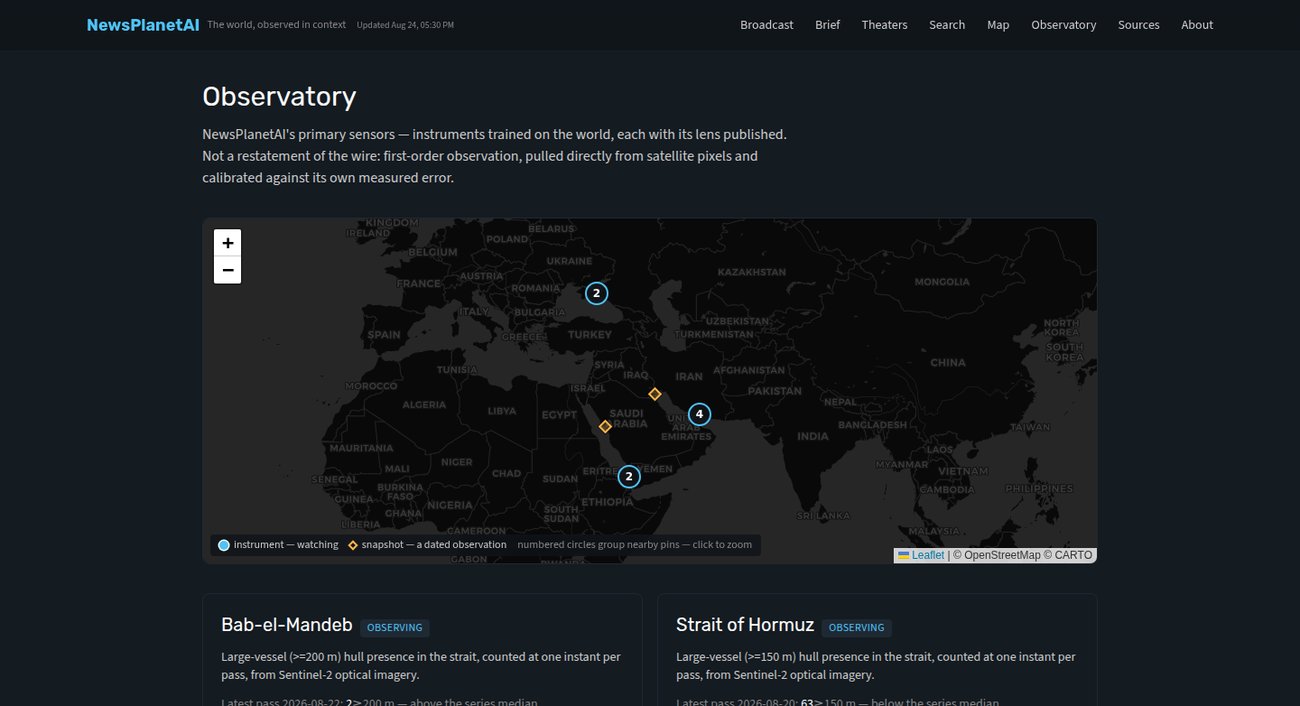Viewport: 1300px width, 706px height.
Task: Click 'snapshot — a dated observation' legend entry
Action: [x=427, y=545]
